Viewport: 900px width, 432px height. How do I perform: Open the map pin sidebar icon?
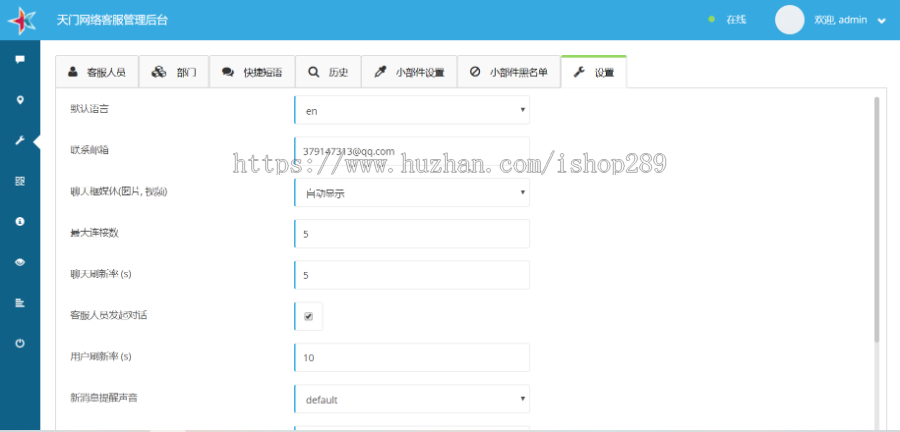20,100
